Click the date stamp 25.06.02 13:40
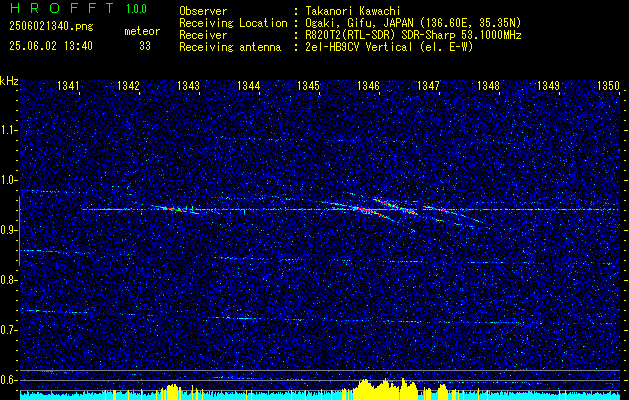Image resolution: width=629 pixels, height=400 pixels. pyautogui.click(x=51, y=46)
